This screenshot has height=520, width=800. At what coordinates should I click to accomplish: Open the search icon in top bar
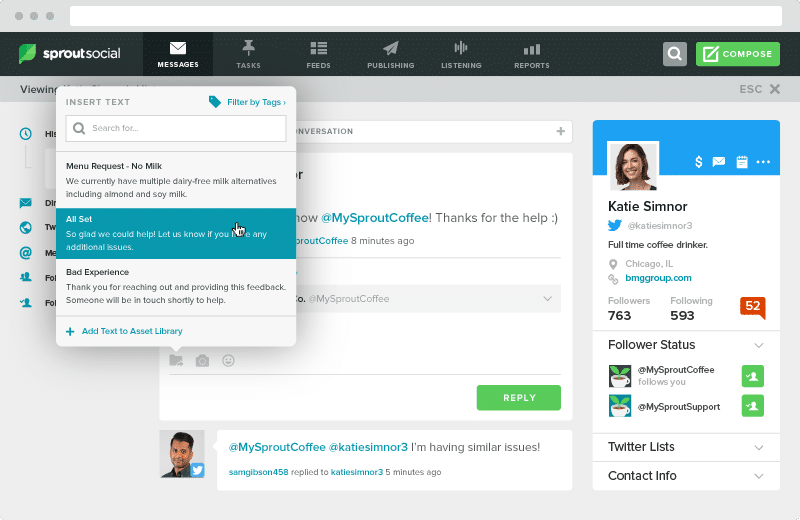pos(675,54)
